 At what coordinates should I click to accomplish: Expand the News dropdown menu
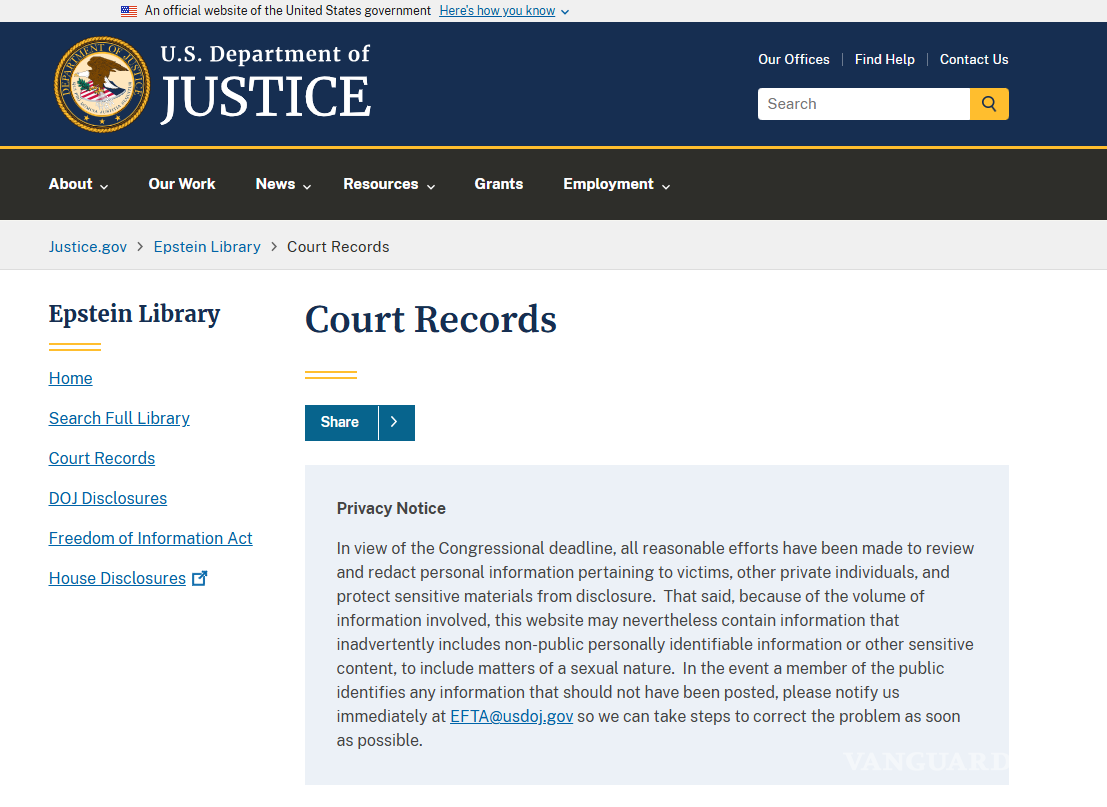tap(283, 184)
